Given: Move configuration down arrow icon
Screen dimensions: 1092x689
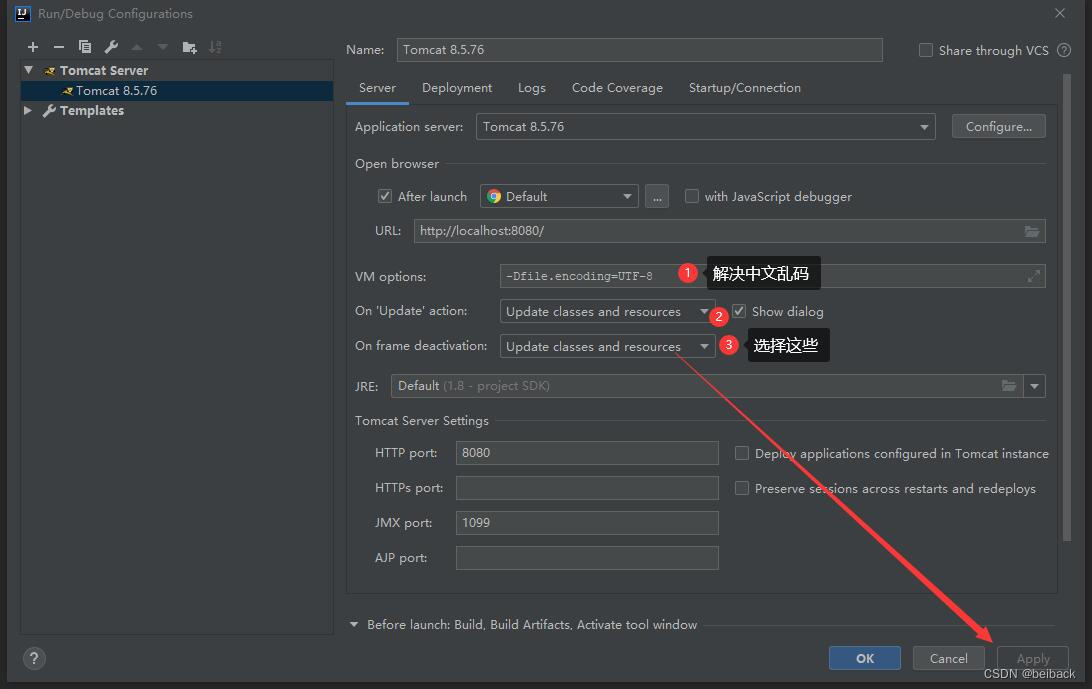Looking at the screenshot, I should [163, 47].
